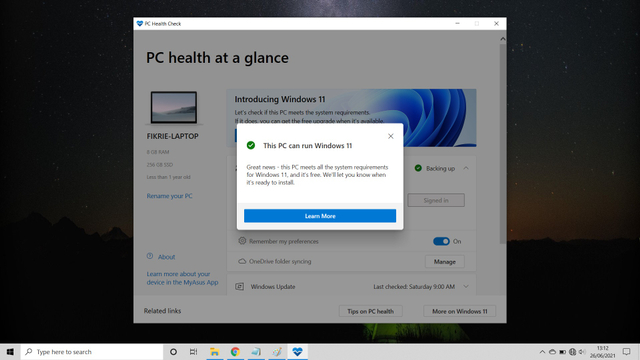Screen dimensions: 640x360
Task: Open Google Chrome from the taskbar
Action: click(x=235, y=351)
